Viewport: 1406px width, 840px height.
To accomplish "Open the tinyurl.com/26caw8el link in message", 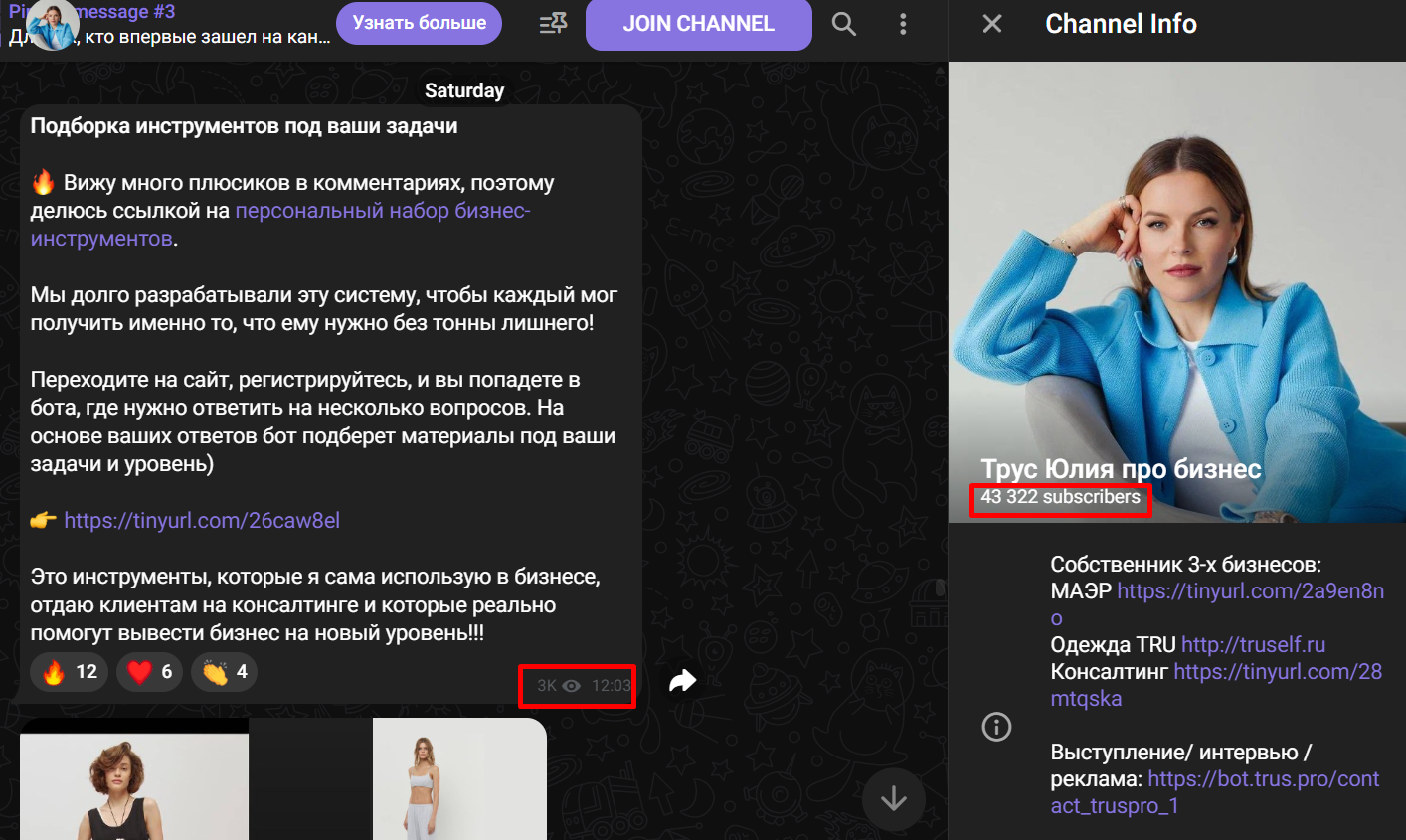I will [202, 520].
